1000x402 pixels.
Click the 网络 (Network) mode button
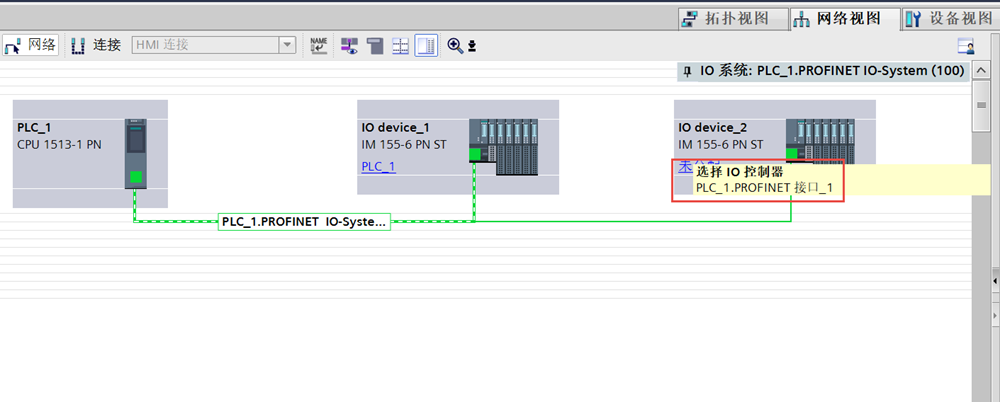(31, 45)
